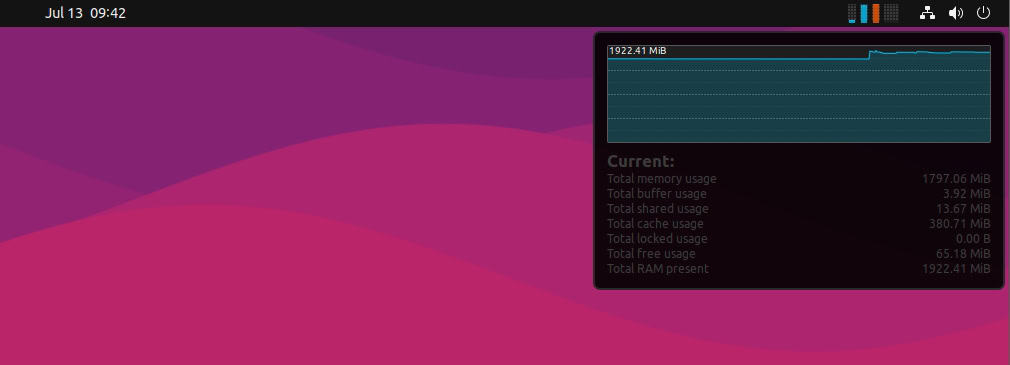1010x365 pixels.
Task: Open the power menu icon
Action: tap(983, 13)
